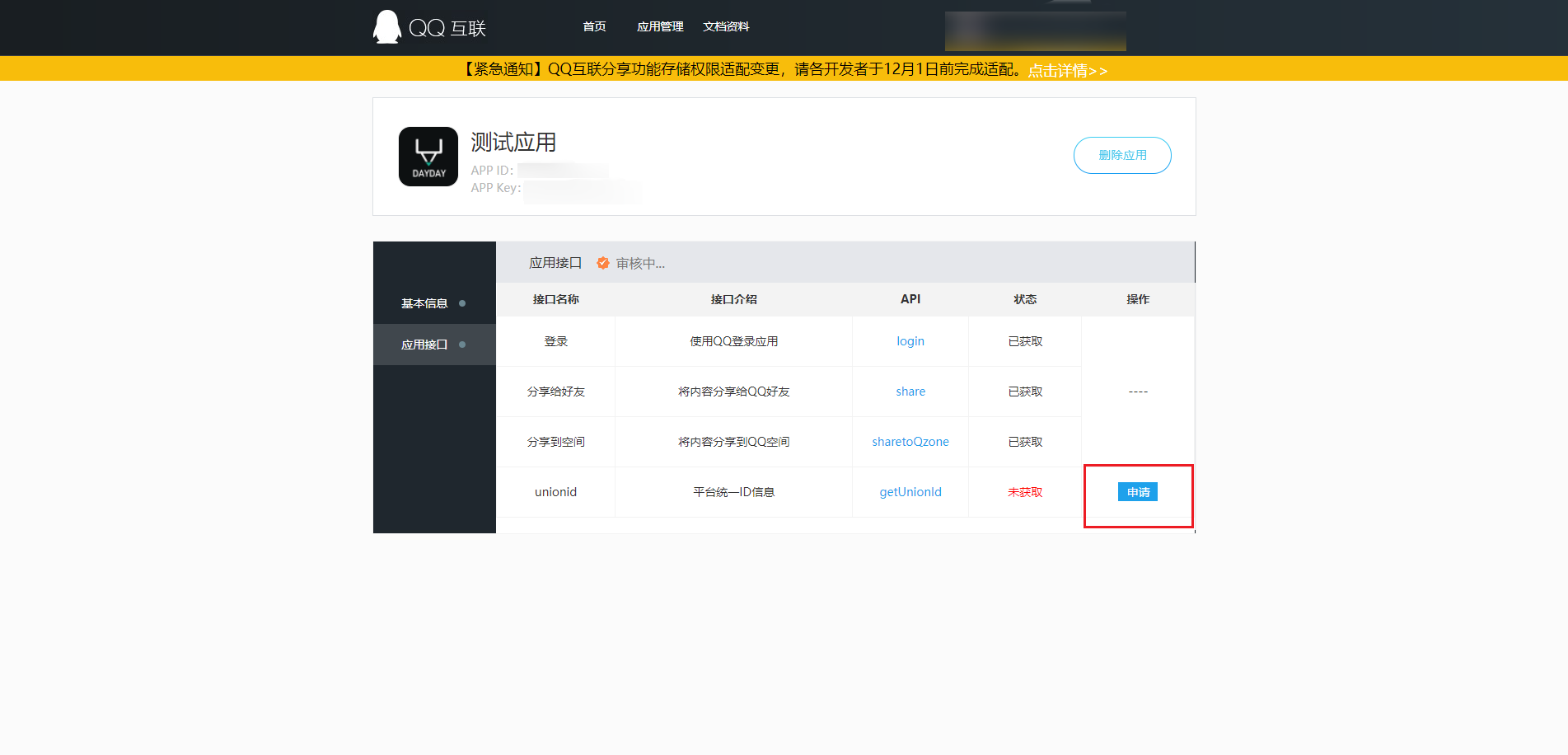Click the 分享给好友 interface name cell
Viewport: 1568px width, 755px height.
coord(556,392)
